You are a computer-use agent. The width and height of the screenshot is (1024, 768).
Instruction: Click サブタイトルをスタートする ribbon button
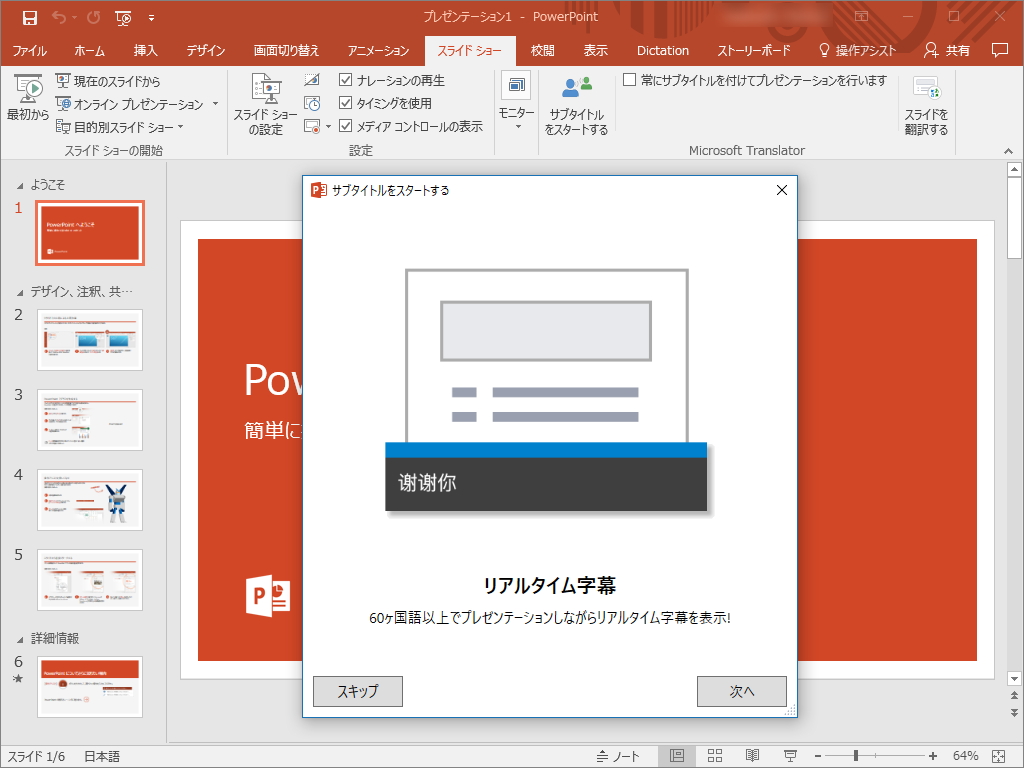click(576, 104)
